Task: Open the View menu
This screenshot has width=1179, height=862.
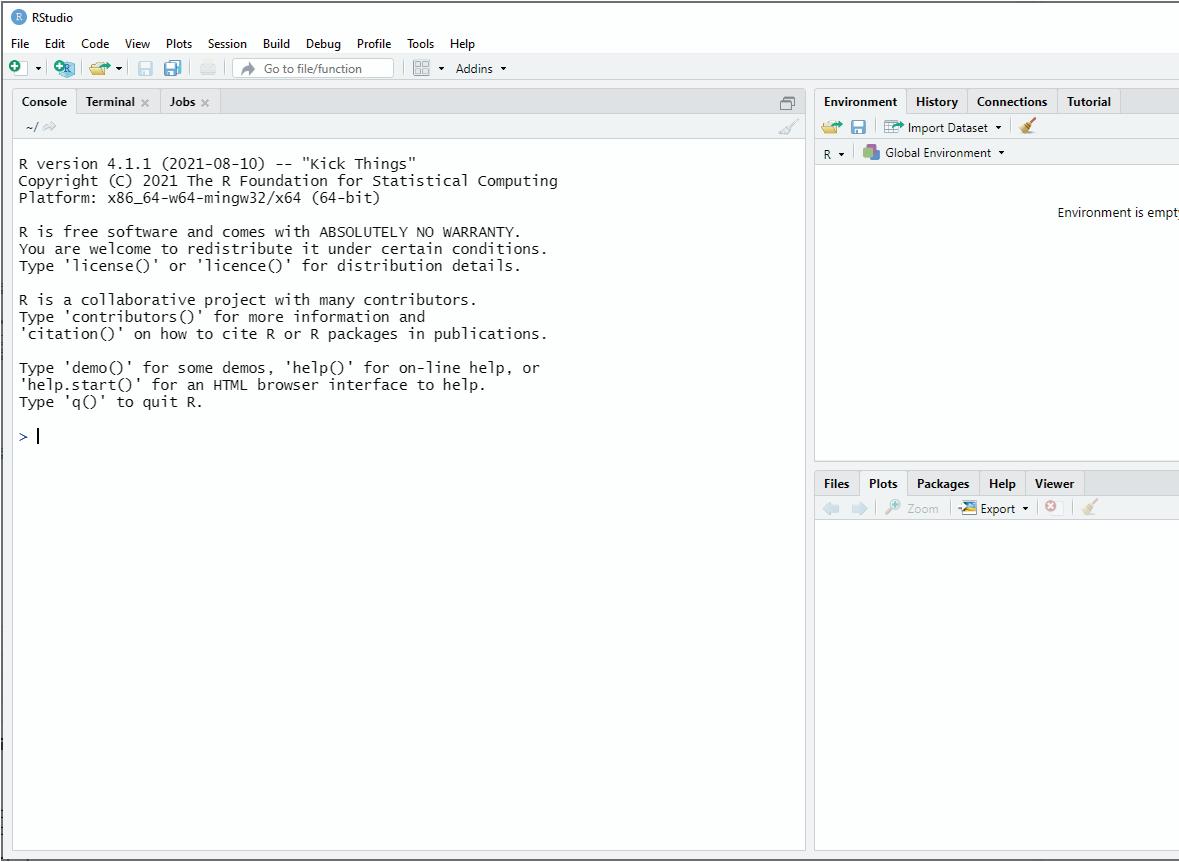Action: pyautogui.click(x=138, y=44)
